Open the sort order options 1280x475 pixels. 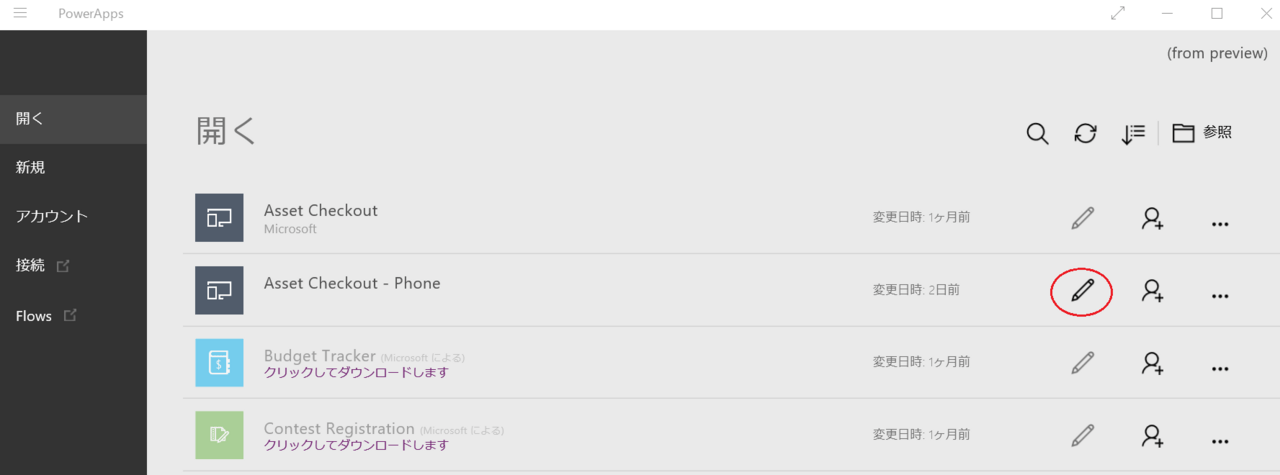tap(1133, 134)
